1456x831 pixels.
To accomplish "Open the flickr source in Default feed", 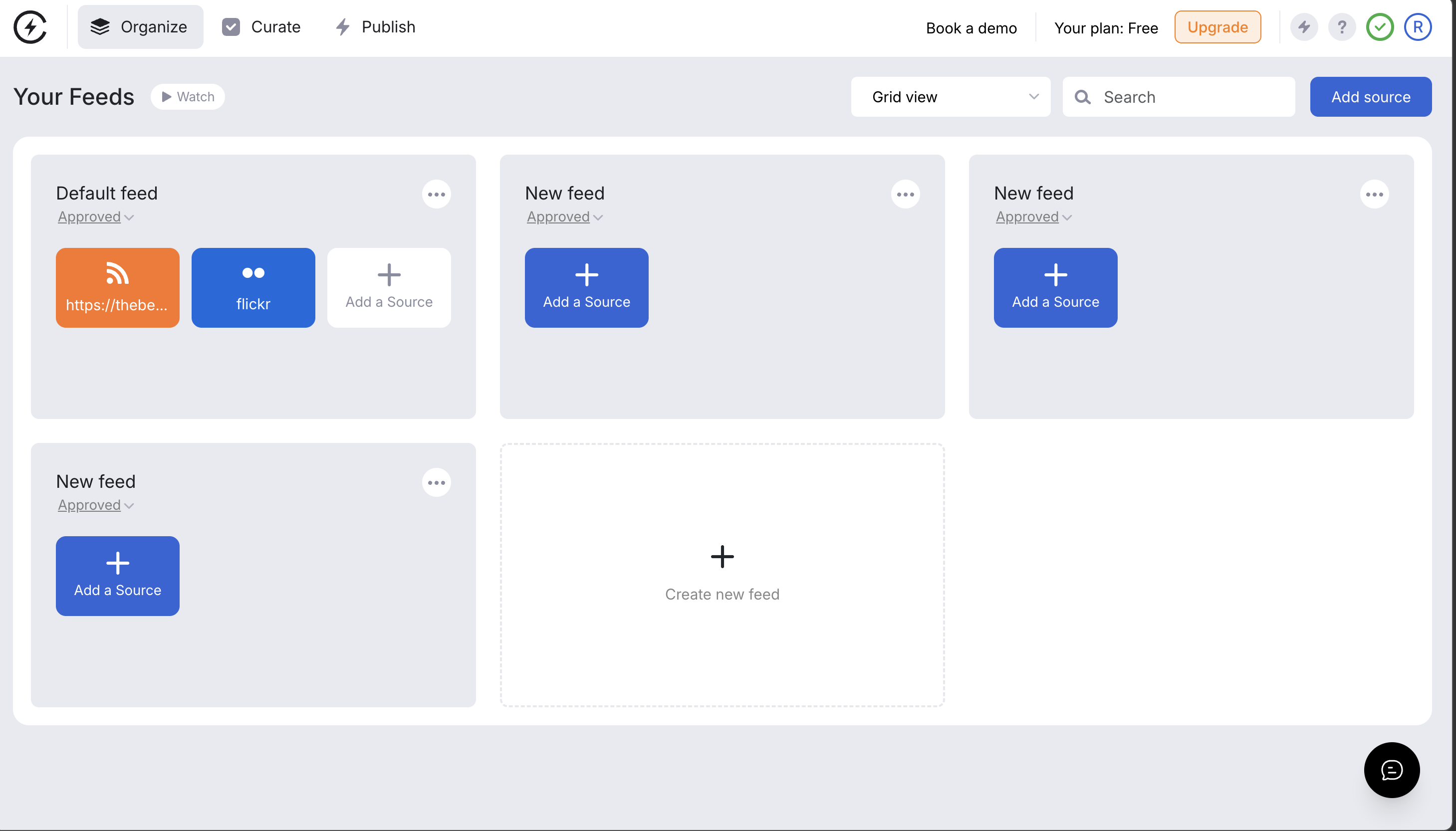I will (x=253, y=287).
